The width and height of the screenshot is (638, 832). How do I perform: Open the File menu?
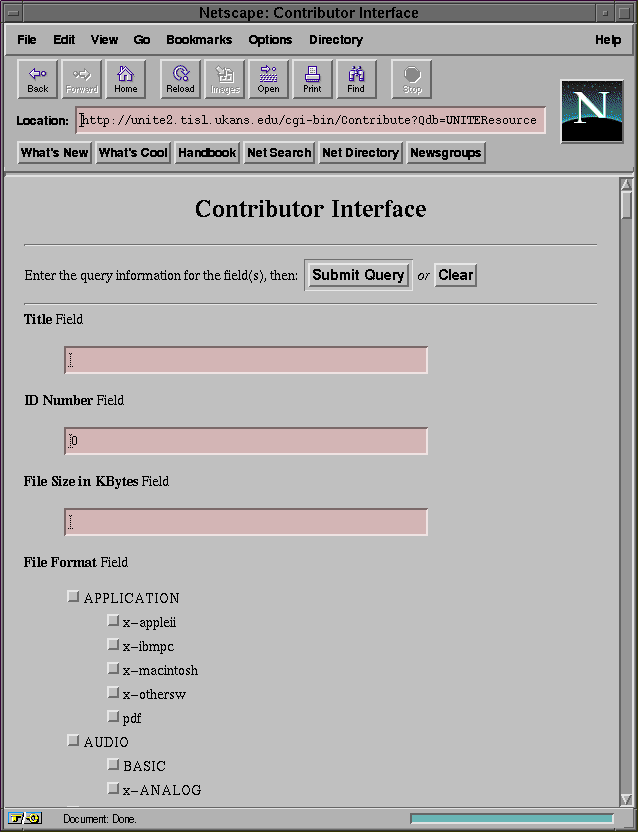[x=27, y=40]
